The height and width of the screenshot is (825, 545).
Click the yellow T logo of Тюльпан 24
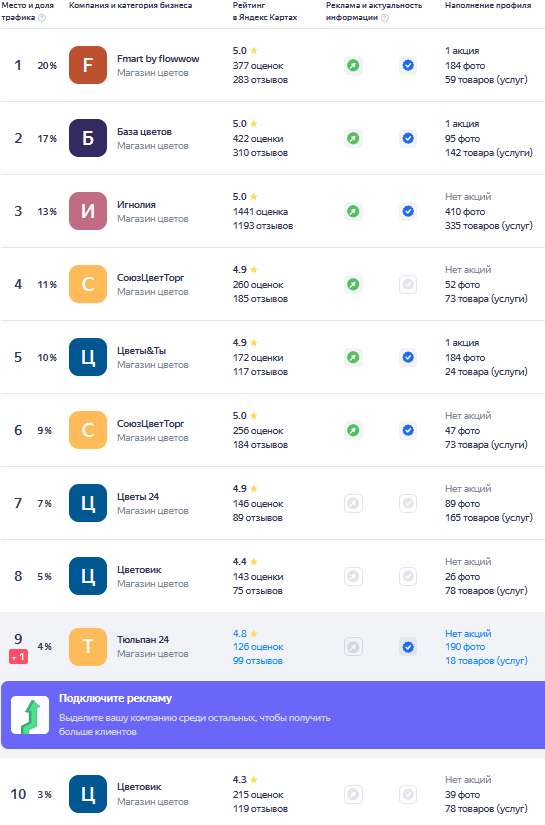(x=88, y=647)
